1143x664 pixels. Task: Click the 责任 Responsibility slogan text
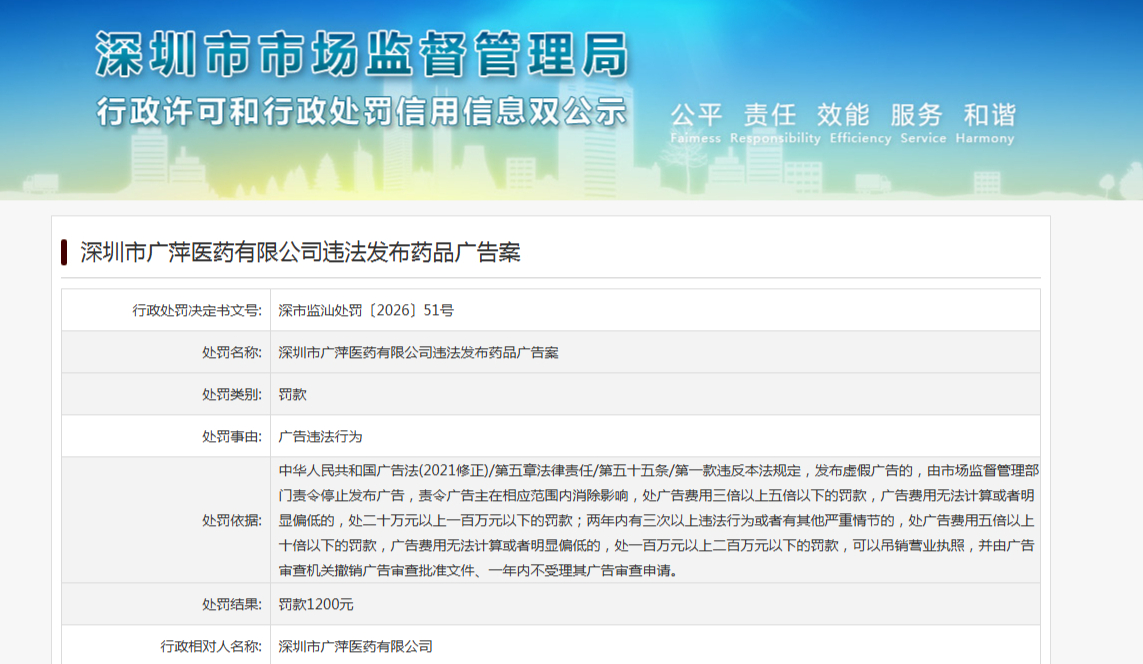pos(774,122)
